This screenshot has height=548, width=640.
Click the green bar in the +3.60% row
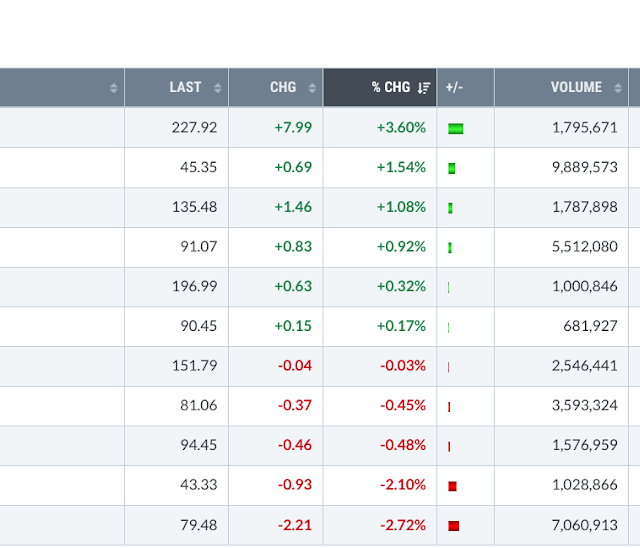tap(456, 128)
